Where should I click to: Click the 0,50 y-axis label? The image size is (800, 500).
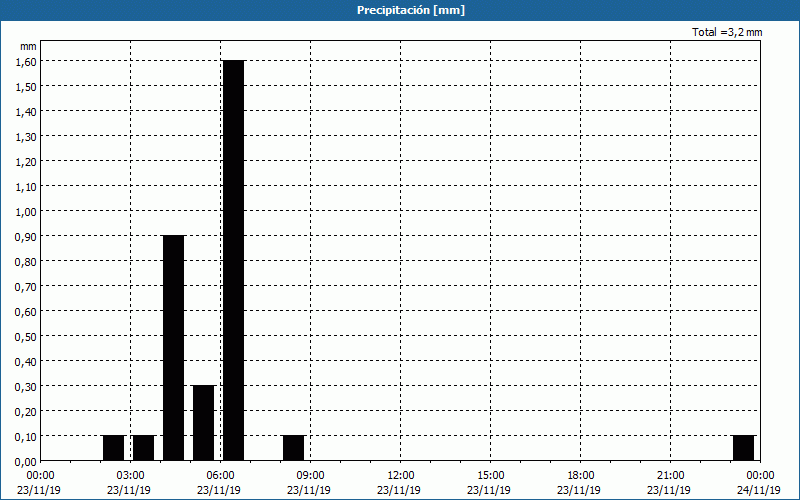click(26, 336)
